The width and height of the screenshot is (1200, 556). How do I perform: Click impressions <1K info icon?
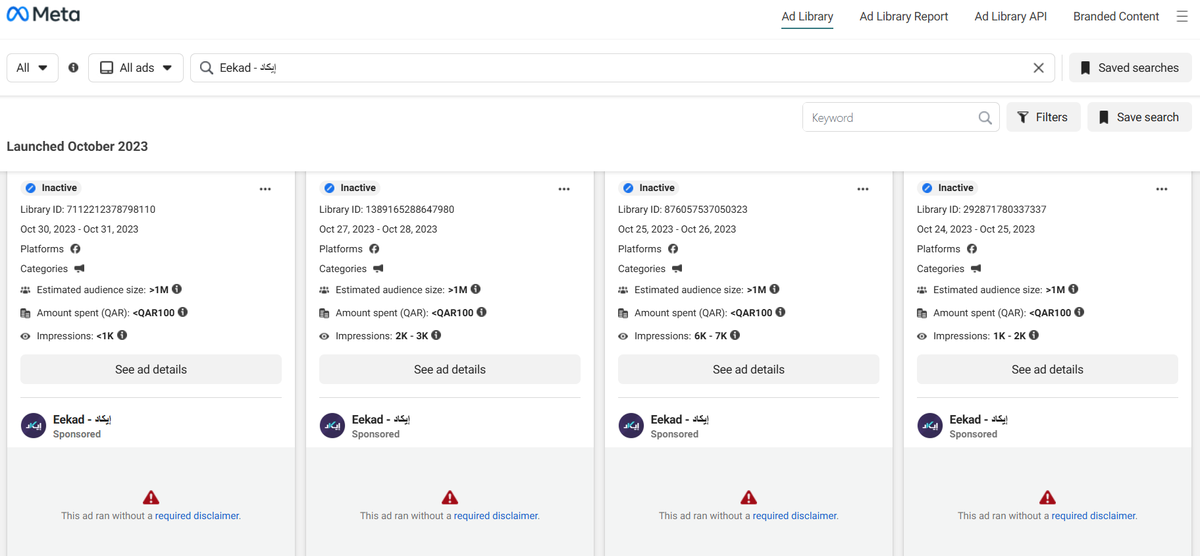pyautogui.click(x=122, y=335)
